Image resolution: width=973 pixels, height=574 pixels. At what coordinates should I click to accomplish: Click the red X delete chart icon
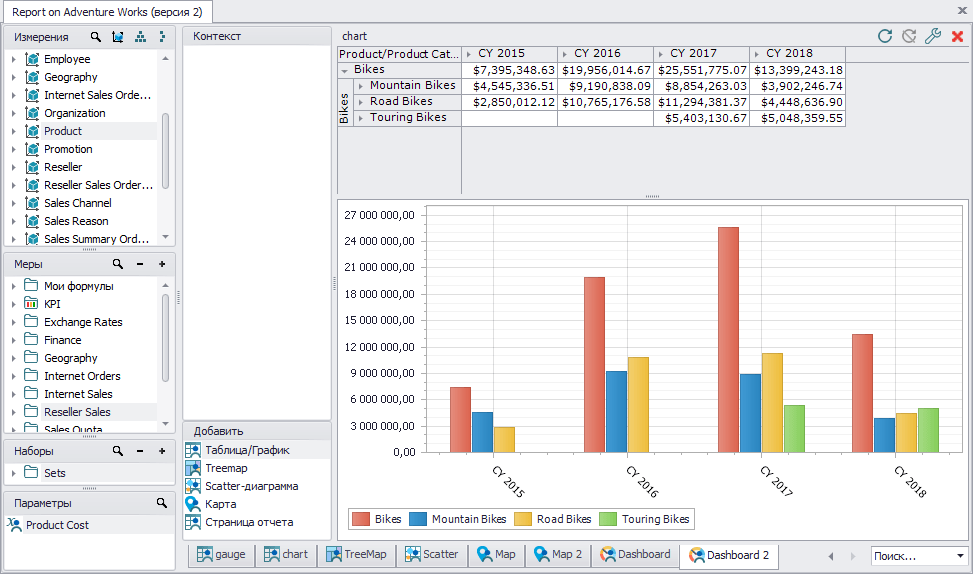[x=957, y=37]
